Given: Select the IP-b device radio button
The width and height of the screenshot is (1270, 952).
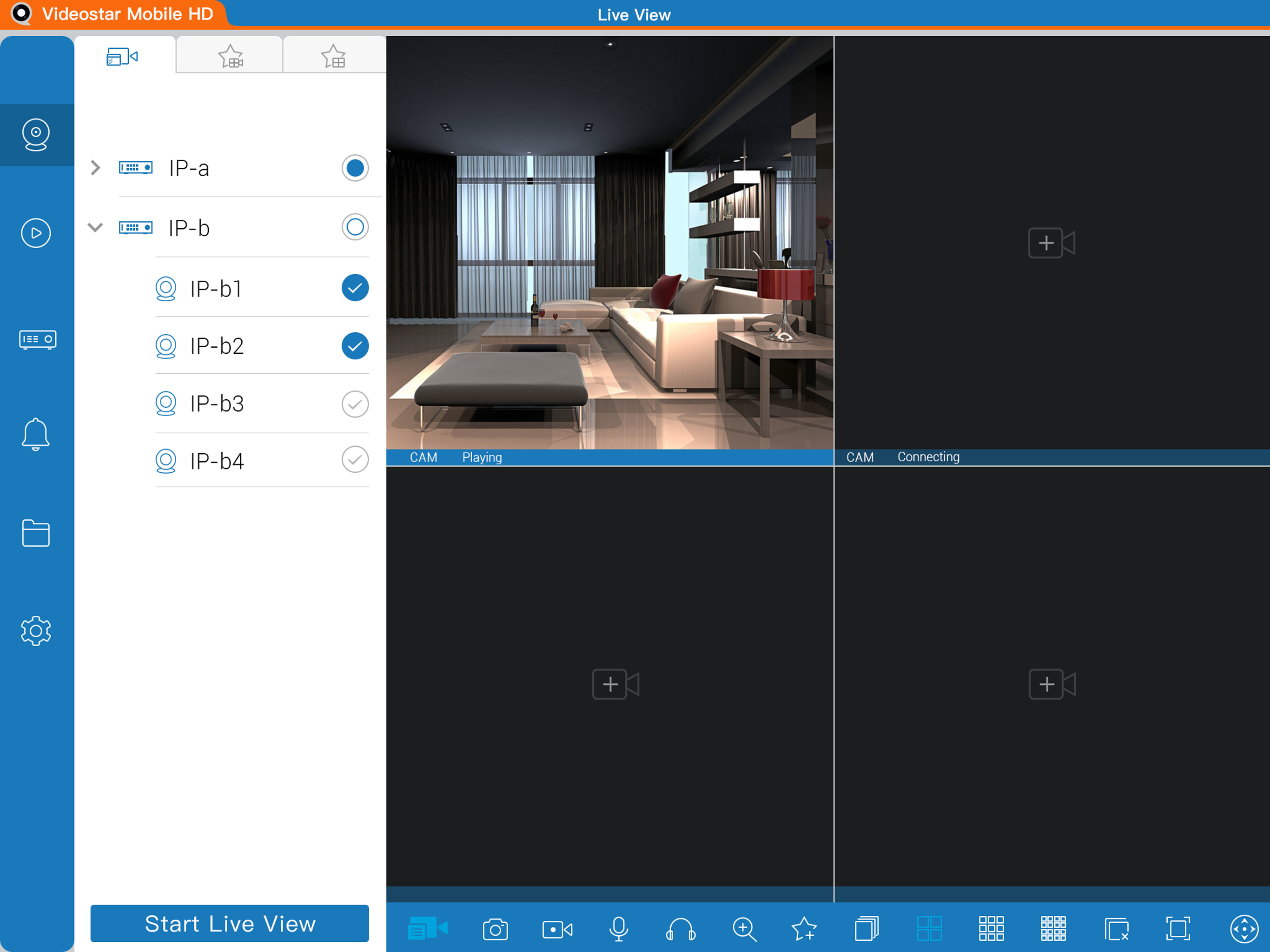Looking at the screenshot, I should [x=355, y=227].
